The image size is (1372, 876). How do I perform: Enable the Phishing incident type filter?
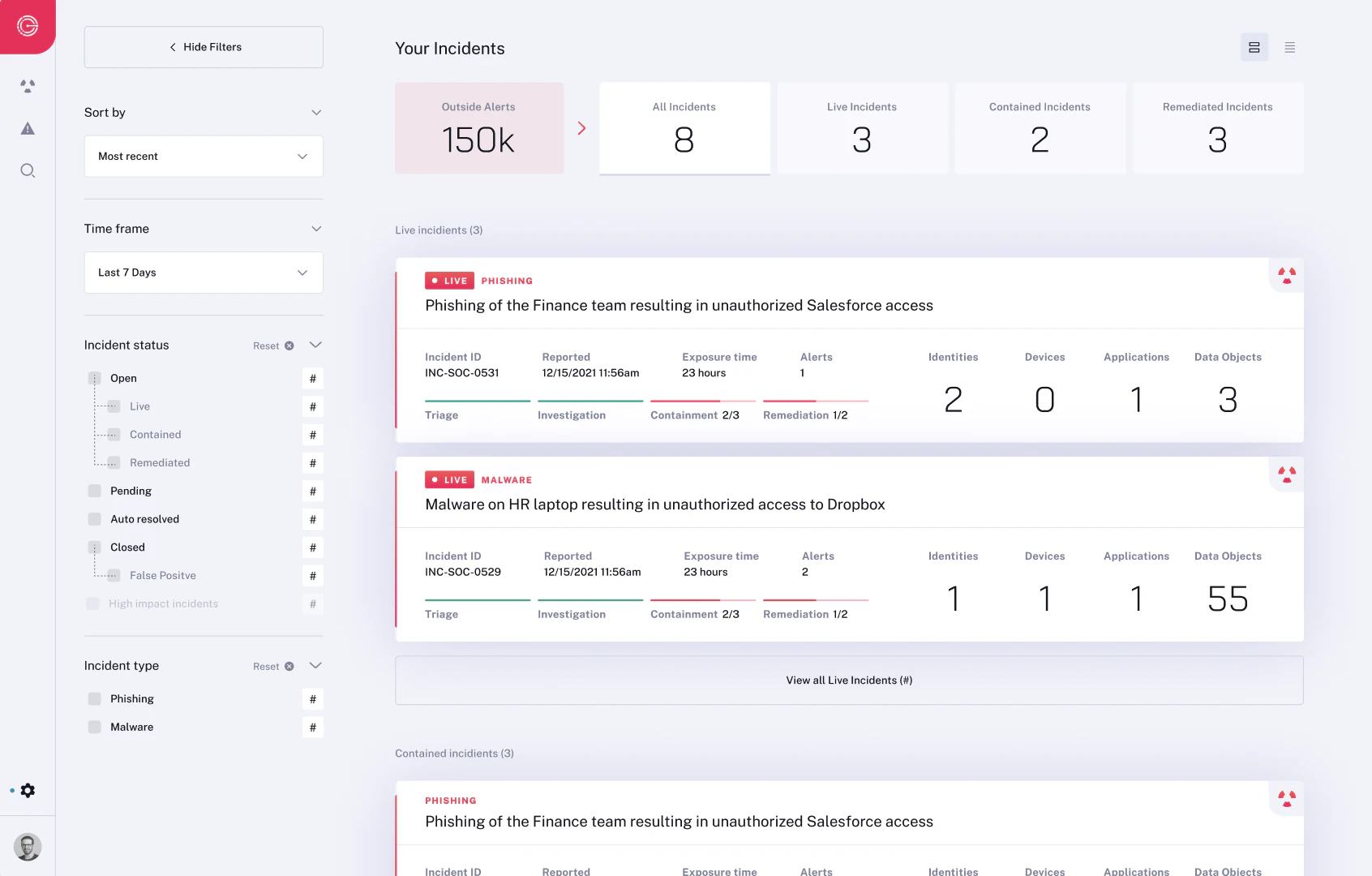[x=93, y=698]
